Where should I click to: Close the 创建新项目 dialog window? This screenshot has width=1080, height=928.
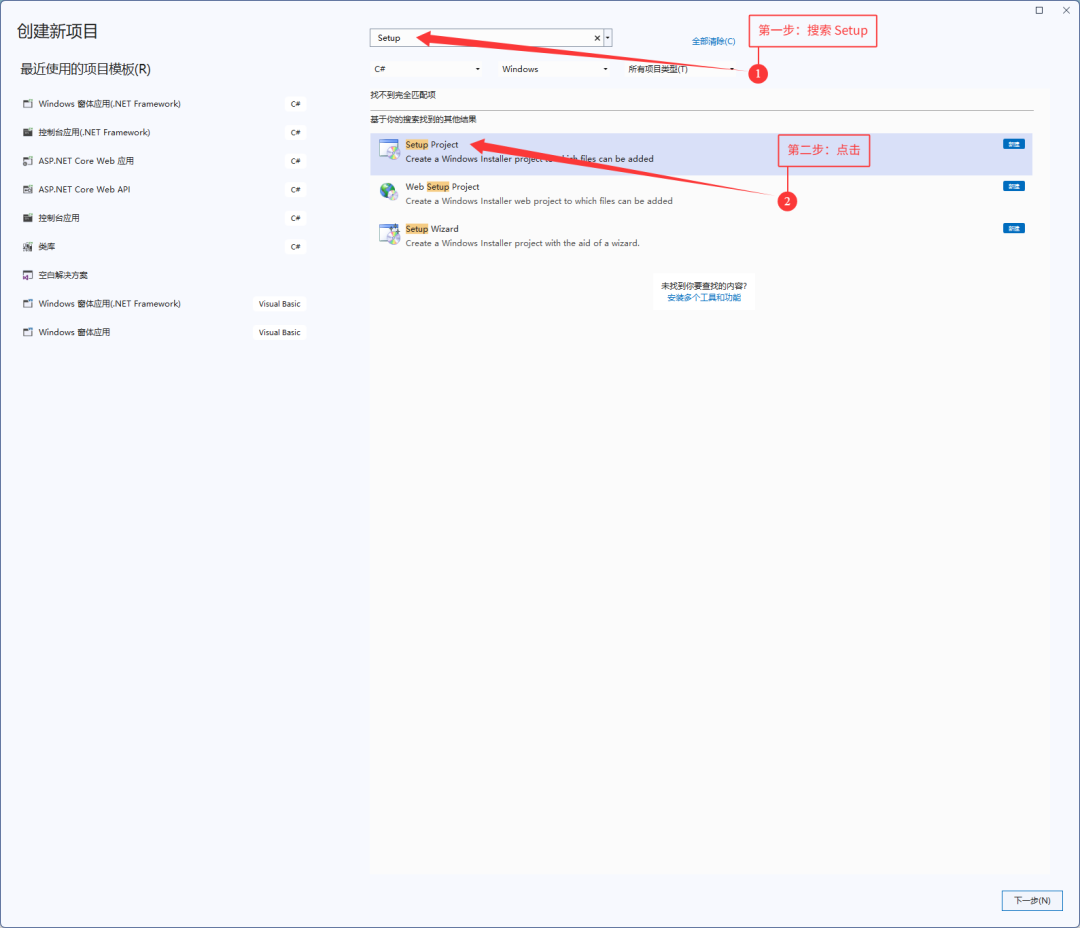coord(1066,10)
